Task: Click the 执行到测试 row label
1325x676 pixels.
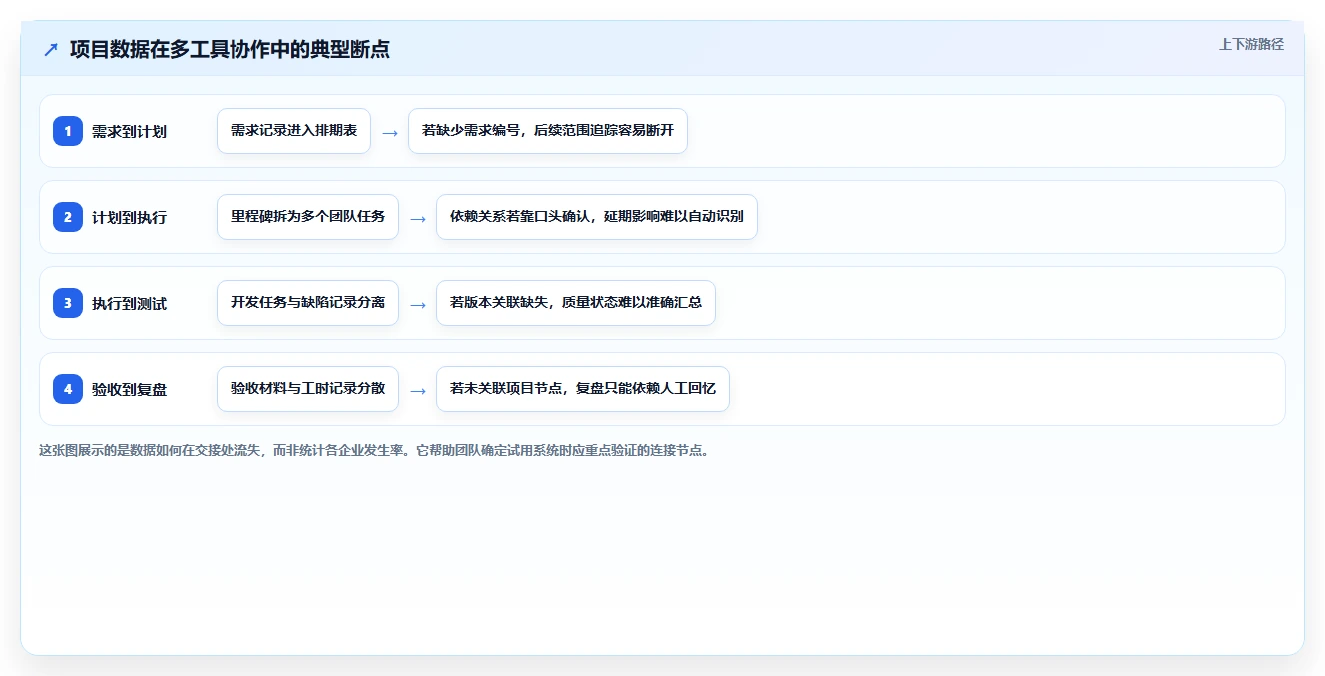Action: (x=129, y=303)
